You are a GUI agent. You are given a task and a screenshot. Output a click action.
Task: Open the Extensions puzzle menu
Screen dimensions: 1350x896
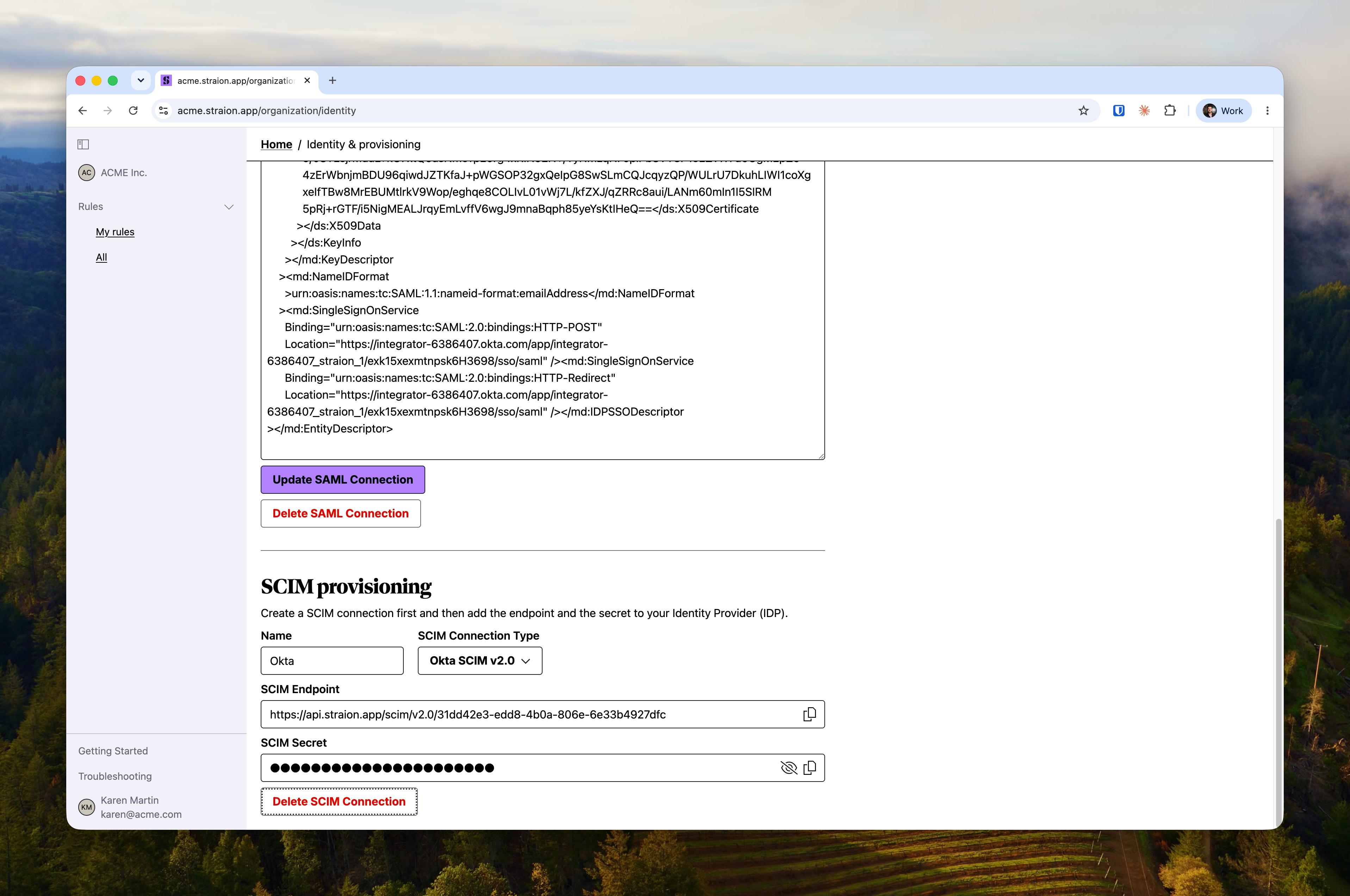pyautogui.click(x=1169, y=111)
